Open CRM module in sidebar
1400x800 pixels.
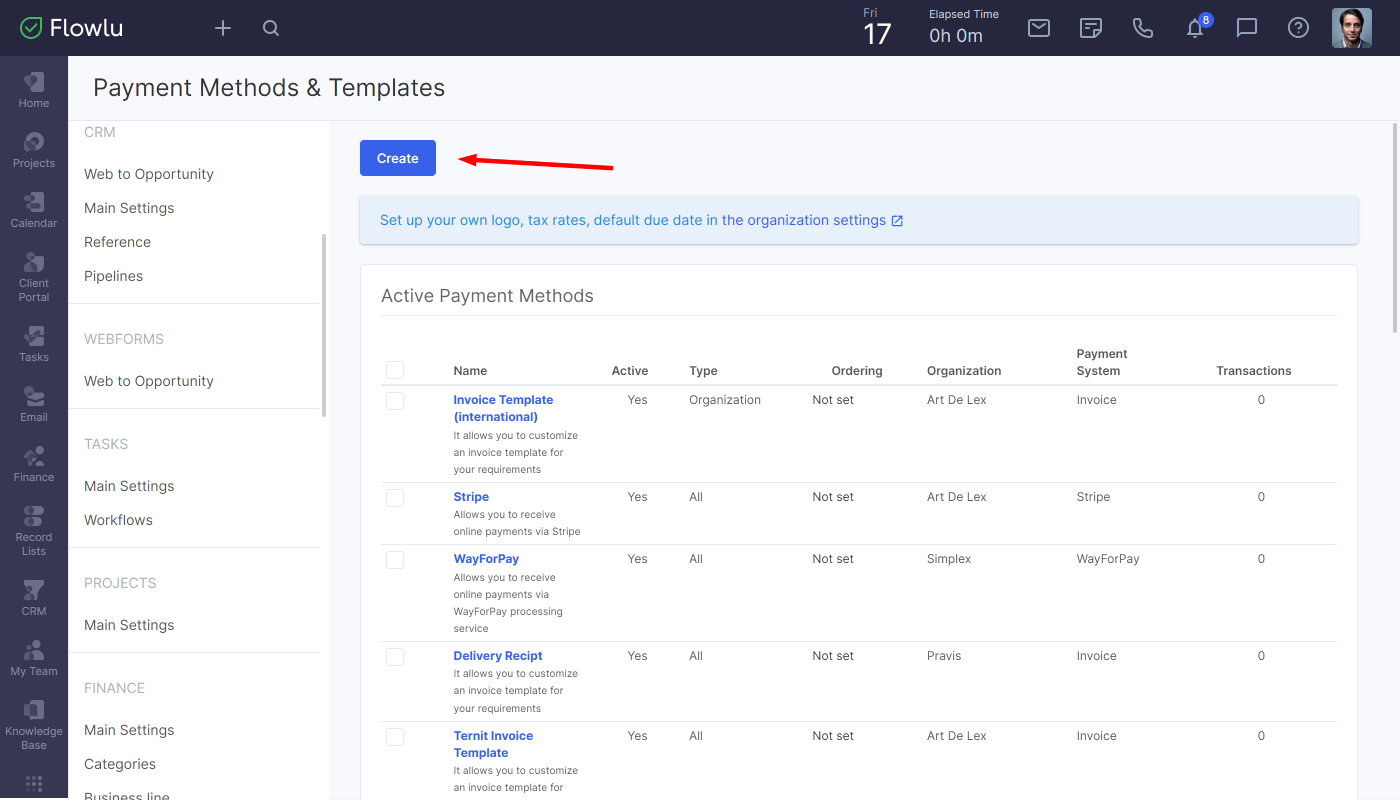pos(34,598)
